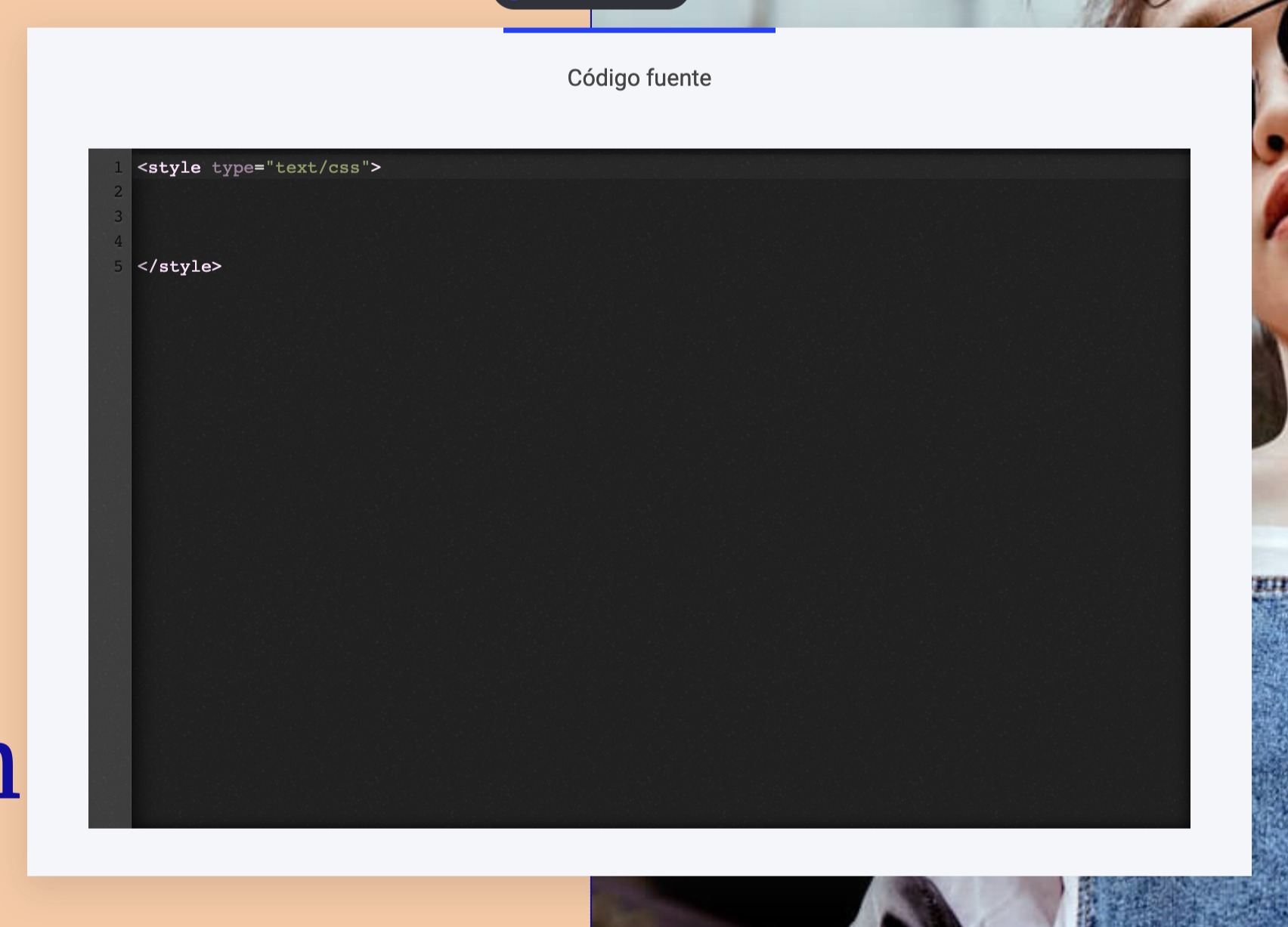Click the dark pill toolbar above the dialog
The width and height of the screenshot is (1288, 927).
pos(591,4)
